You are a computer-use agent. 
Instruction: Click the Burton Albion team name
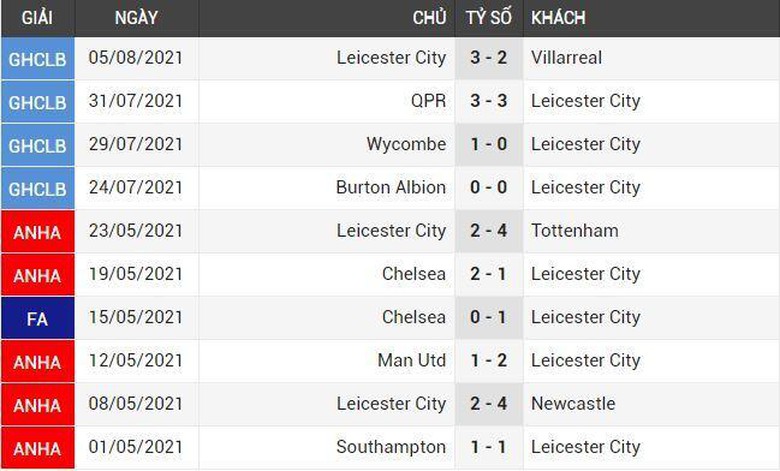[391, 187]
